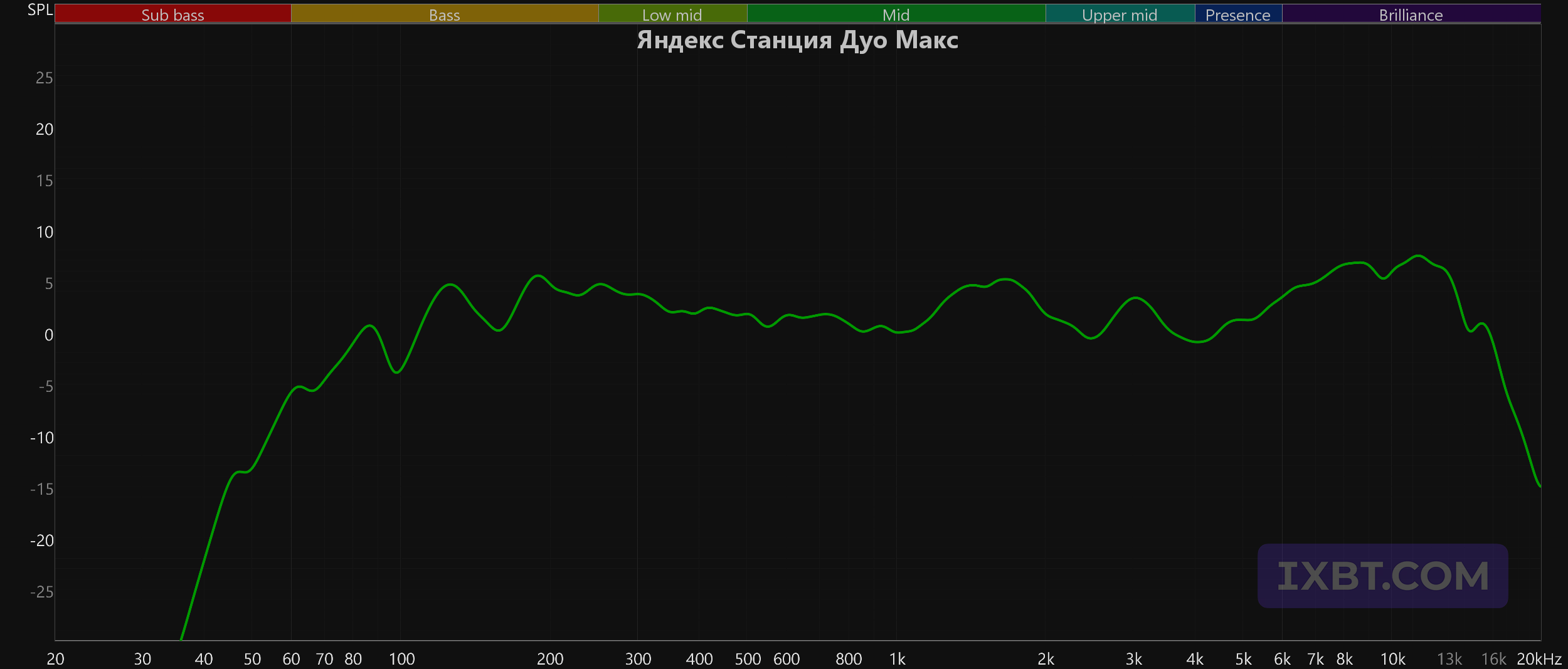Select the 500 Hz frequency tick label
Image resolution: width=1568 pixels, height=669 pixels.
pyautogui.click(x=748, y=659)
